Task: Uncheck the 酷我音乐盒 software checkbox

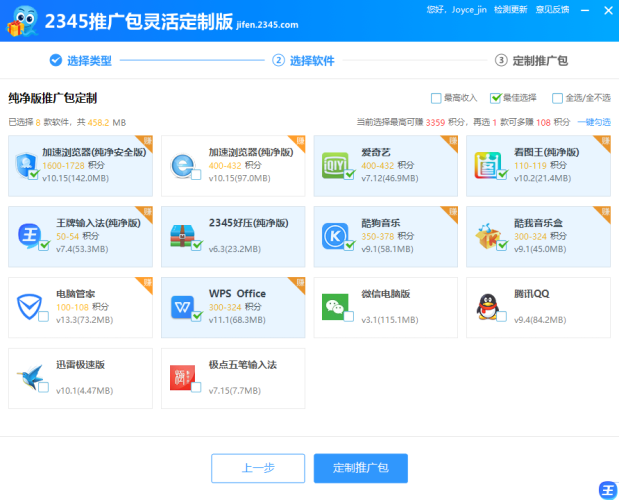Action: click(502, 245)
